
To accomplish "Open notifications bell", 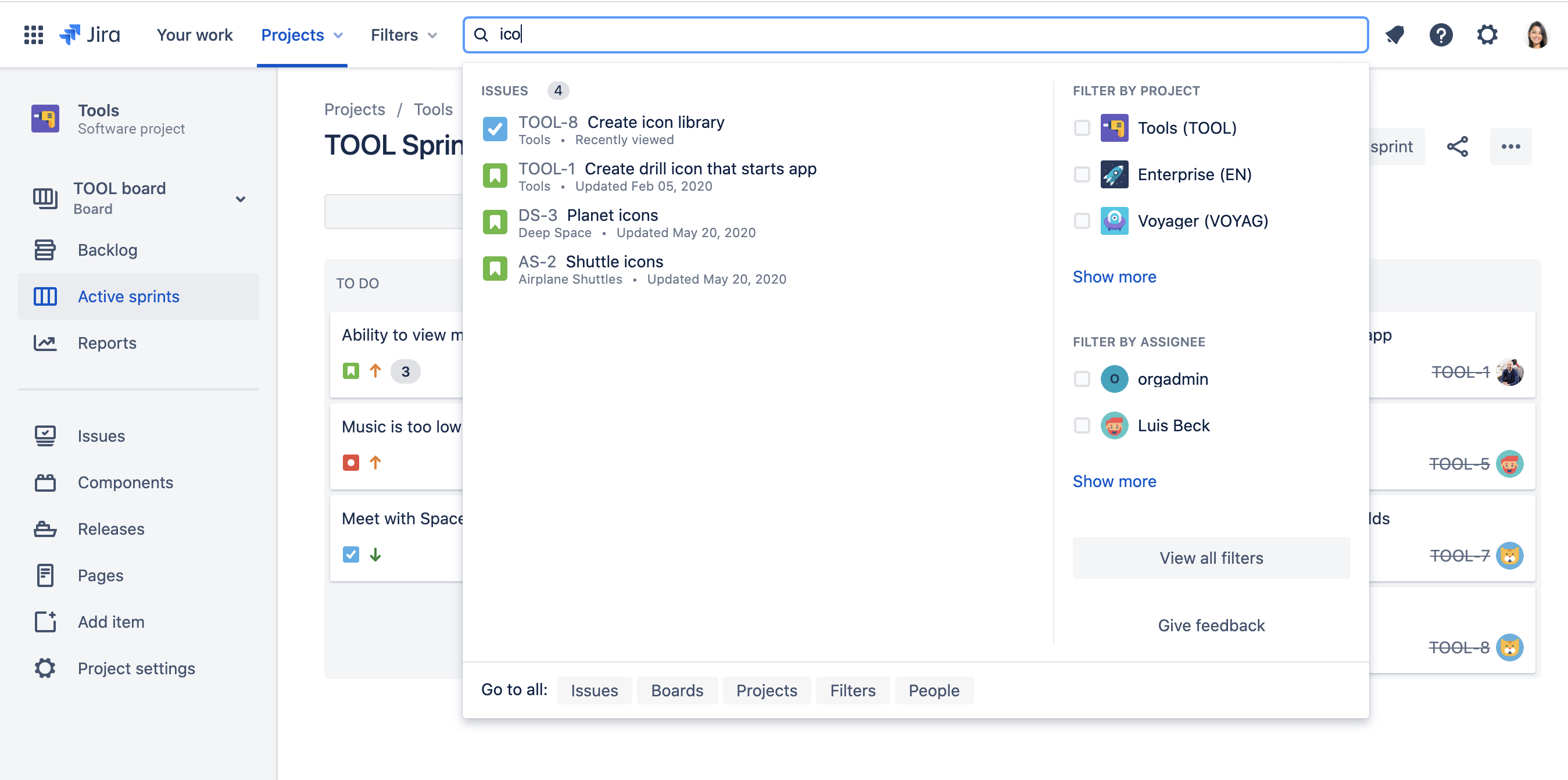I will point(1395,35).
